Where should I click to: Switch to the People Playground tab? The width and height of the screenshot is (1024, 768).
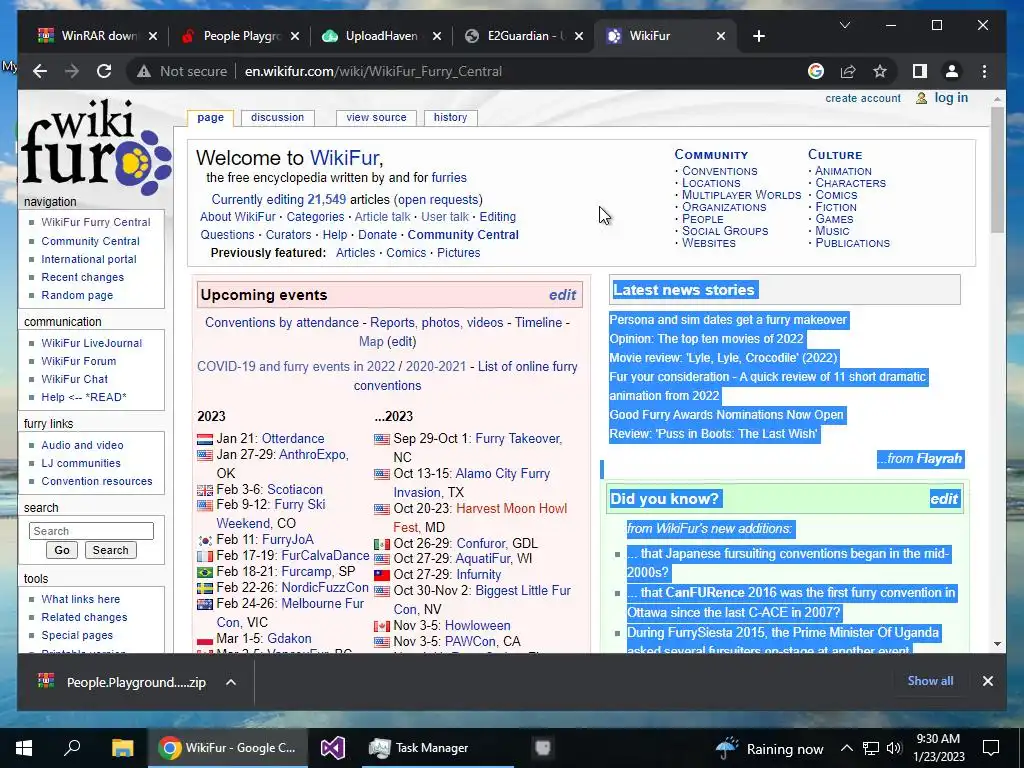[241, 36]
